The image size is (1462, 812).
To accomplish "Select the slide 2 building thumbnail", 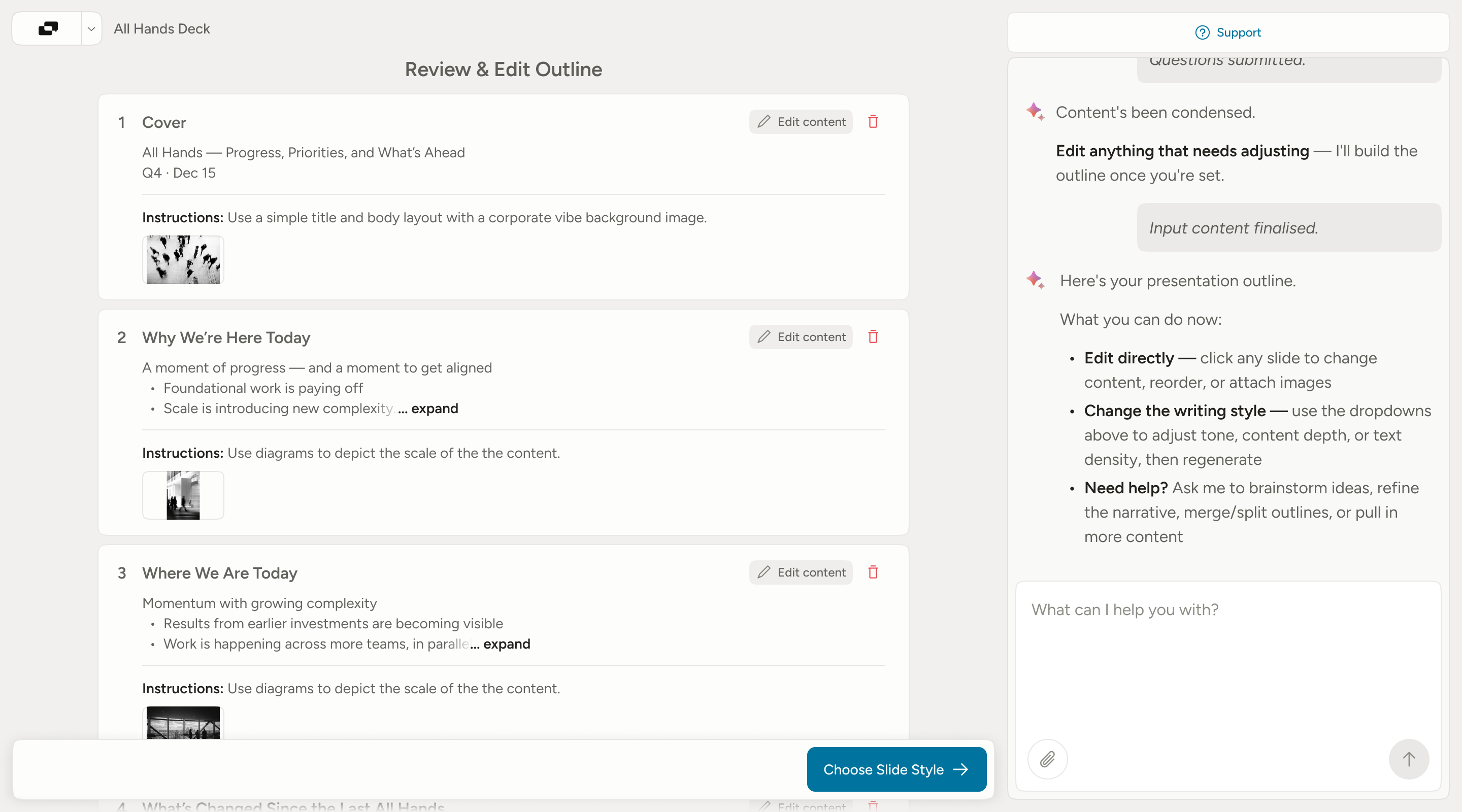I will pos(183,495).
